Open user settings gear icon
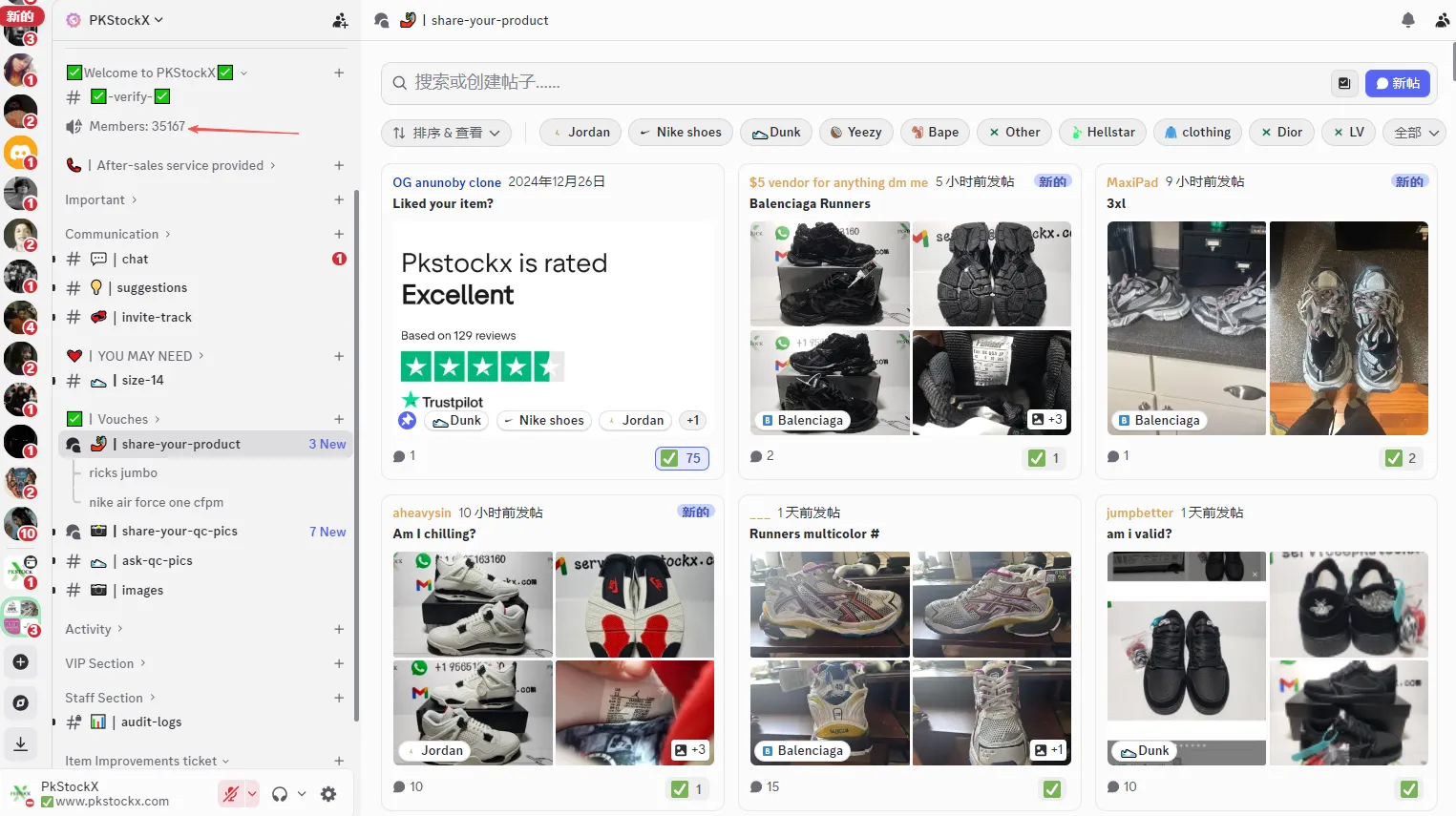This screenshot has height=816, width=1456. click(328, 794)
